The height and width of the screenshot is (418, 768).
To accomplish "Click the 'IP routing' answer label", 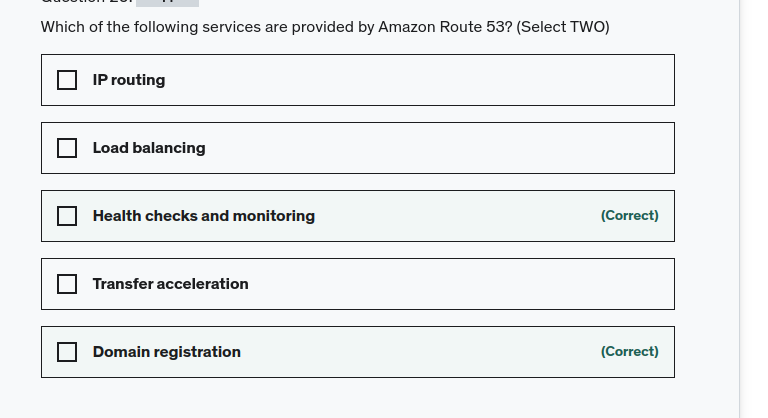I will [x=128, y=80].
